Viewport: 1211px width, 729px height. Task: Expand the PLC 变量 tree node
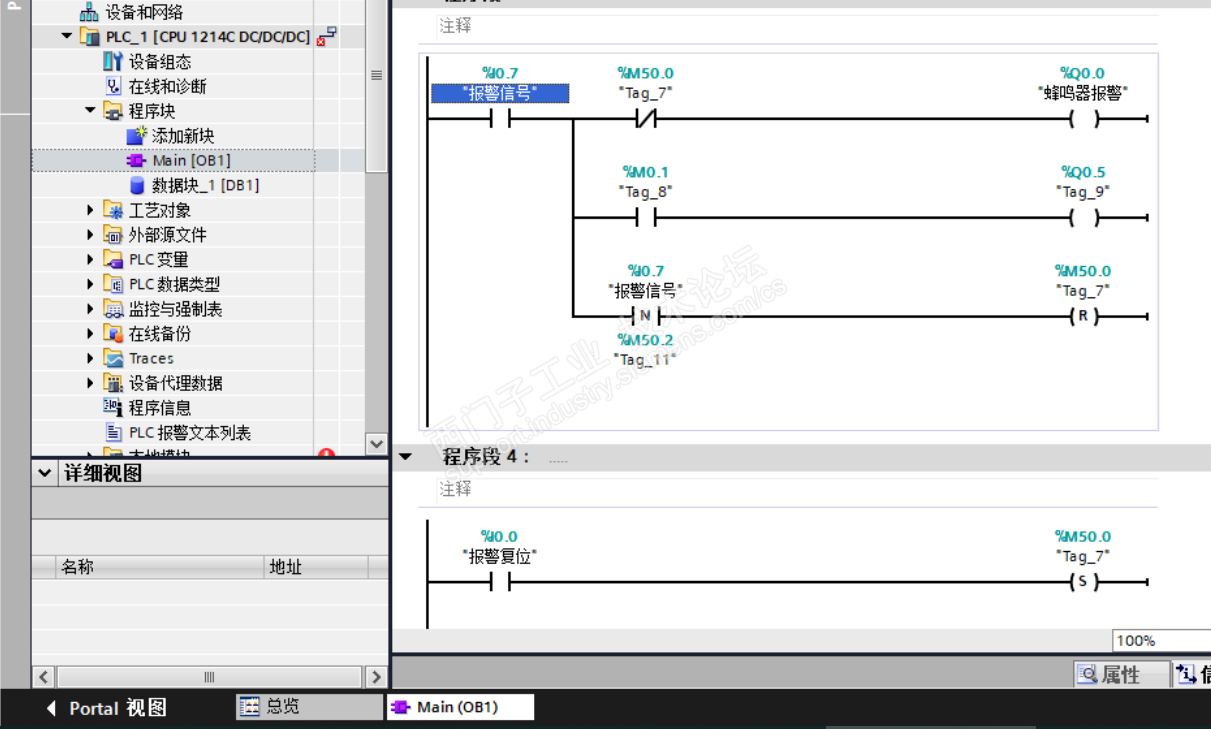(90, 259)
